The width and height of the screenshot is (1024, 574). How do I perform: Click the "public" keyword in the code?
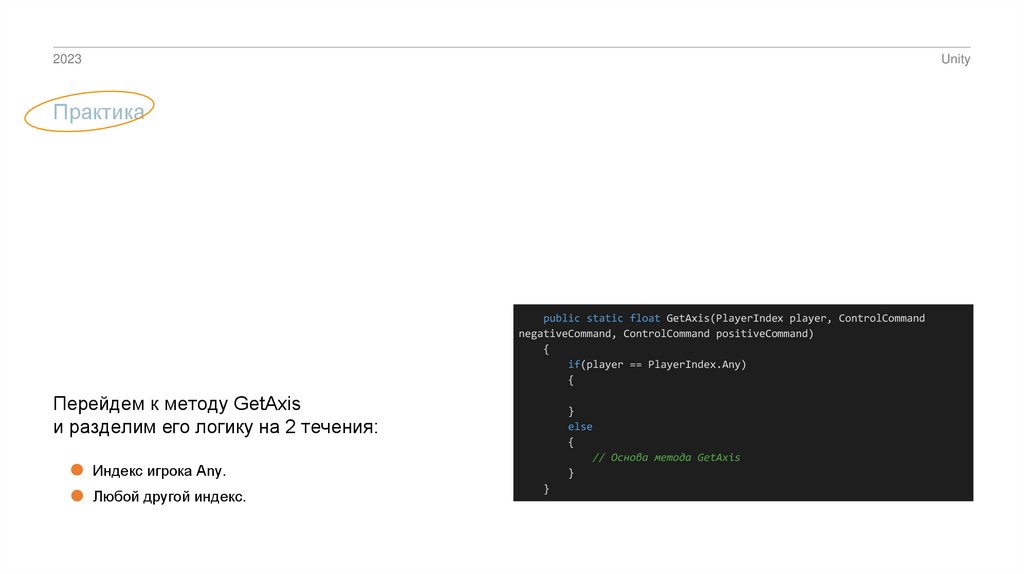point(562,318)
